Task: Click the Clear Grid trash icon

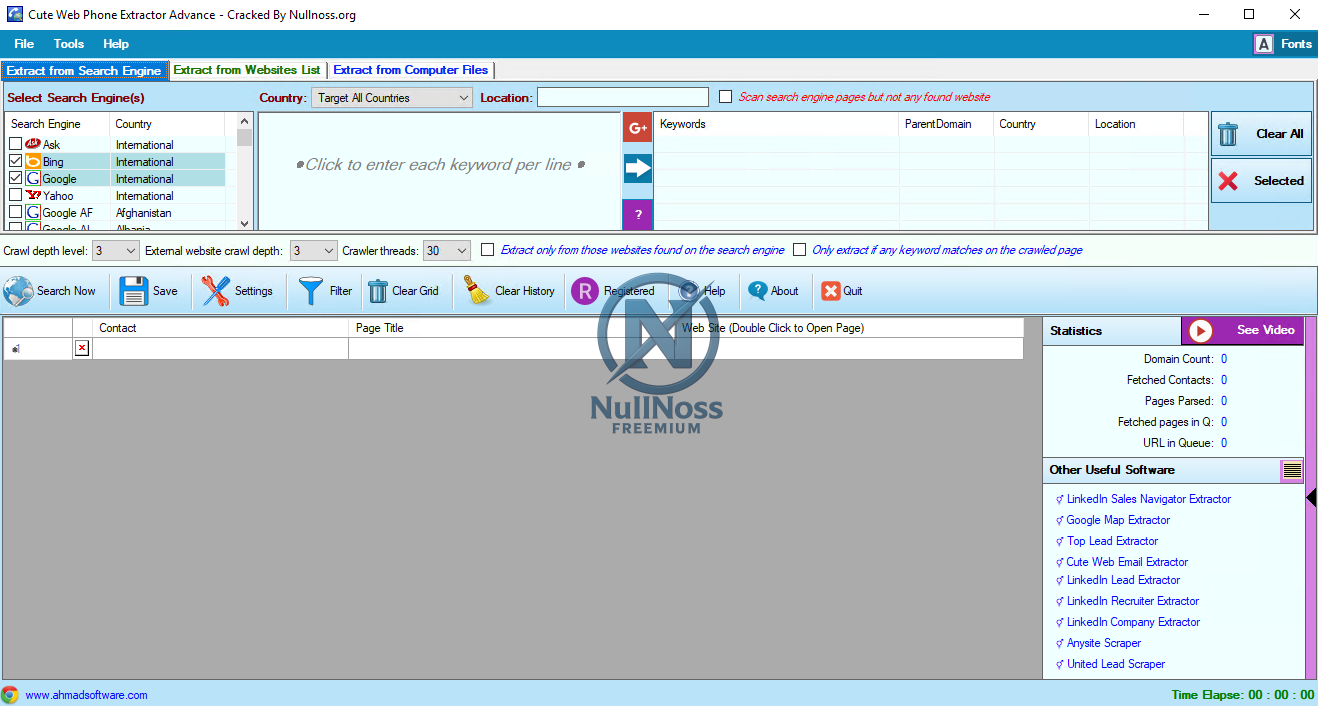Action: pyautogui.click(x=378, y=291)
